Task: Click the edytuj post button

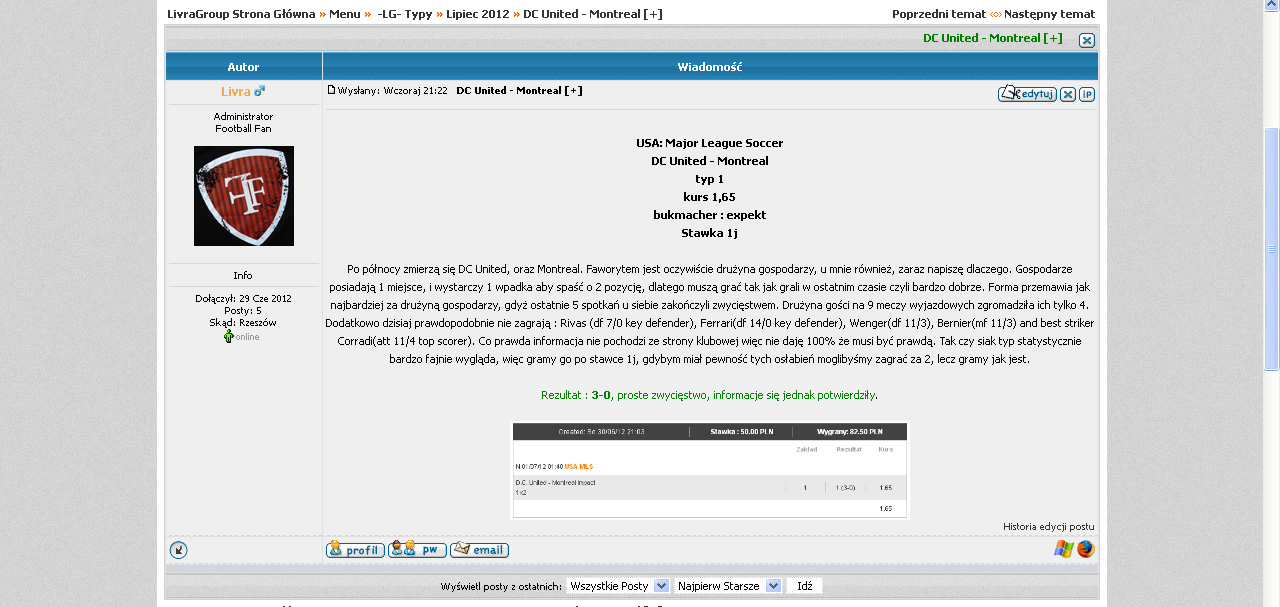Action: pyautogui.click(x=1027, y=94)
